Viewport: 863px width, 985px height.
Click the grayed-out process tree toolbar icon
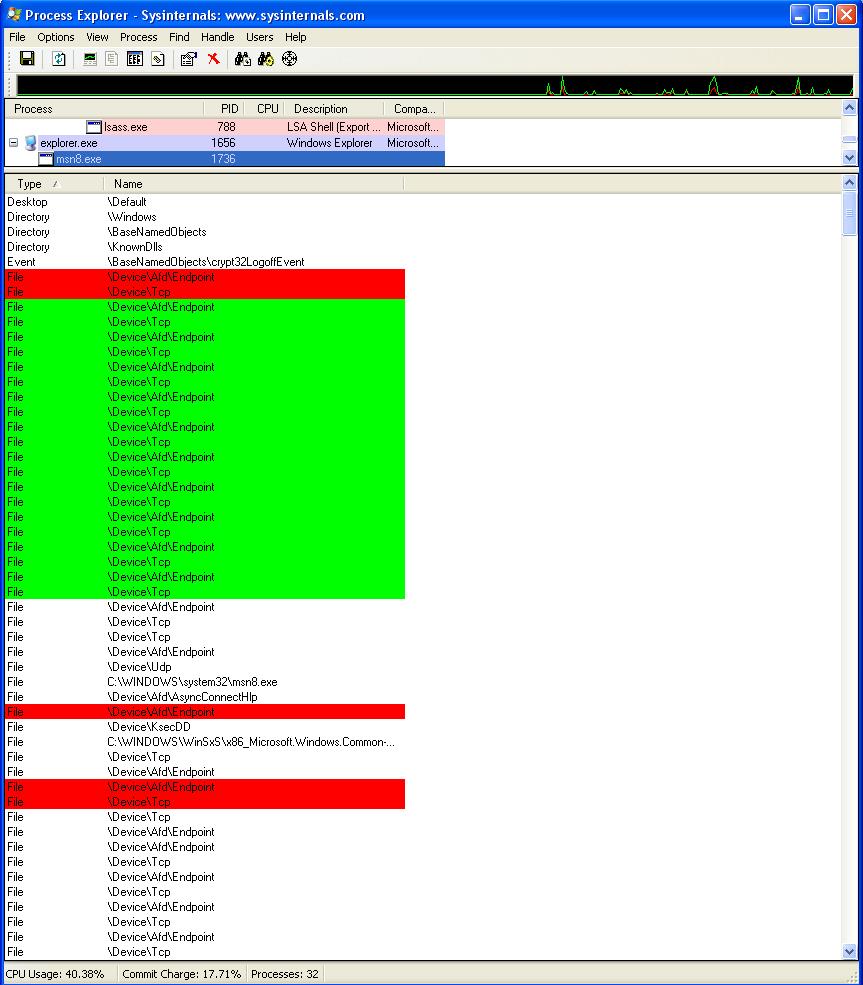[112, 59]
